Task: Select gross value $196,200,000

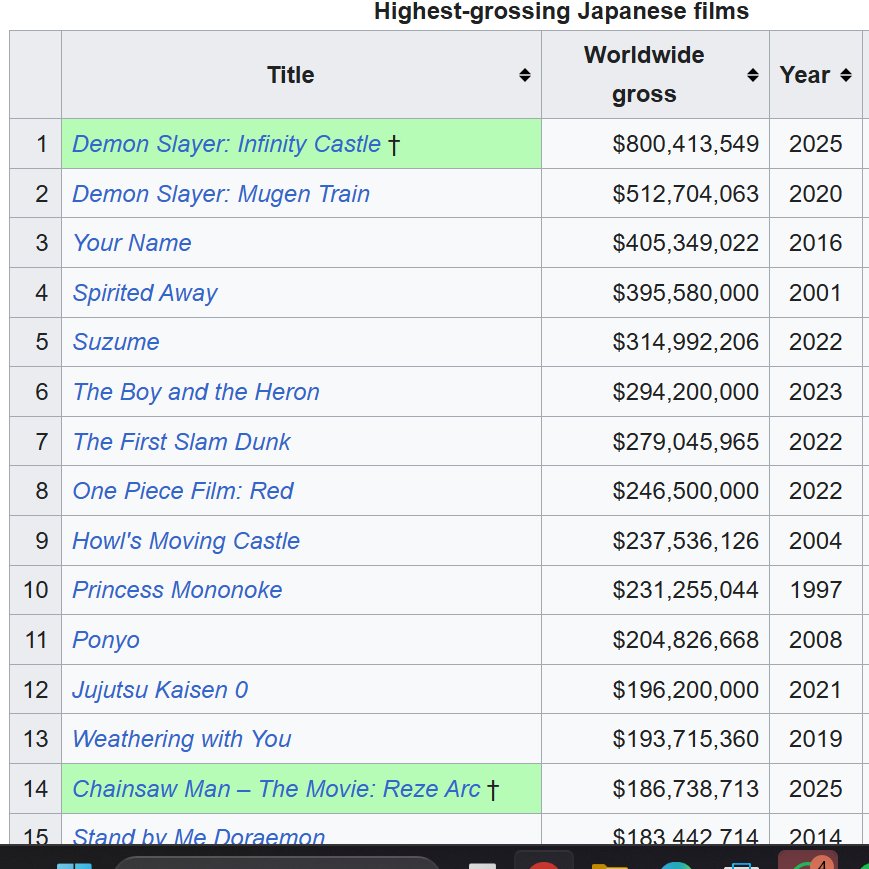Action: pos(686,690)
